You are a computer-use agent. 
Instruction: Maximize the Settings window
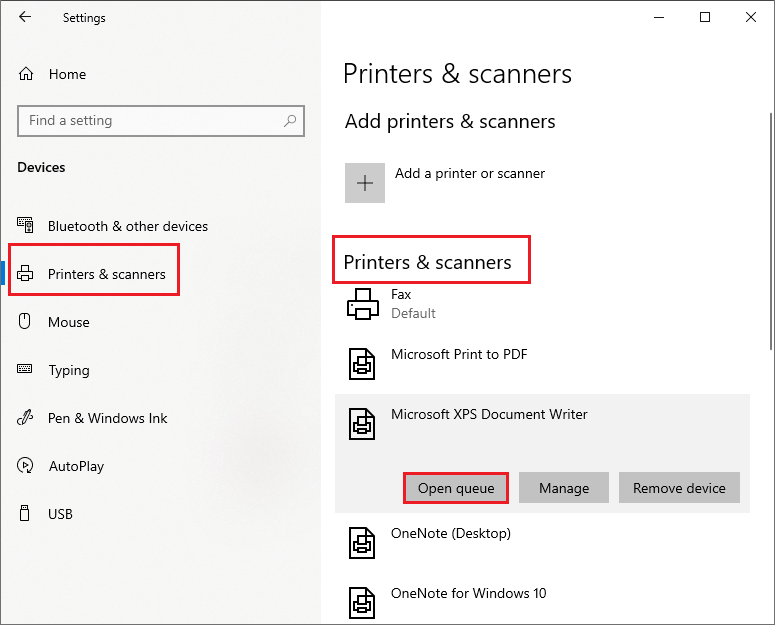tap(705, 17)
